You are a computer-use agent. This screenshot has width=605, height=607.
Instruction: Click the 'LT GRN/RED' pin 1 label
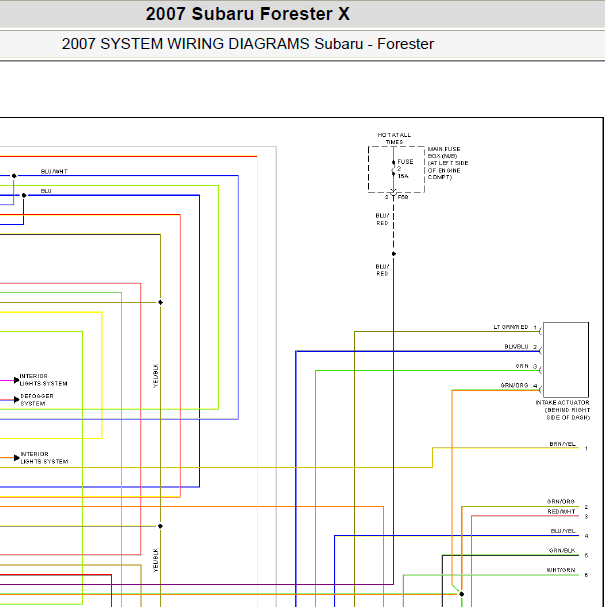(511, 327)
